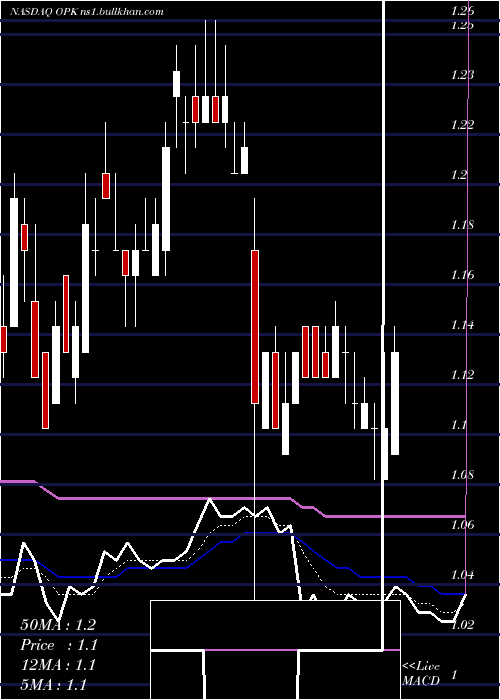Click the 1.23 price axis label
Image resolution: width=500 pixels, height=700 pixels.
[461, 75]
